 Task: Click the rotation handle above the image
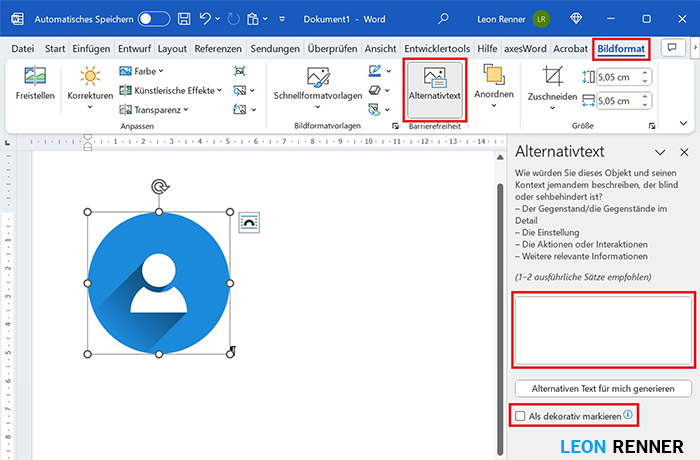[158, 187]
